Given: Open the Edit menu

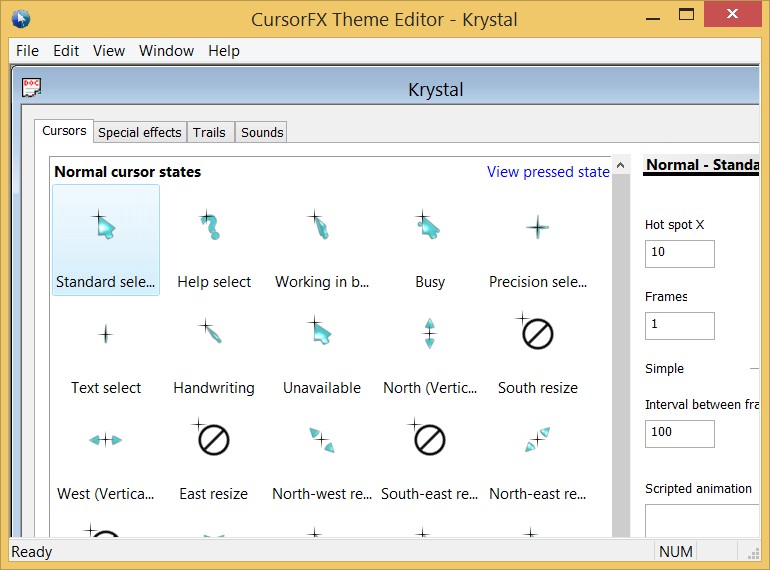Looking at the screenshot, I should click(66, 51).
